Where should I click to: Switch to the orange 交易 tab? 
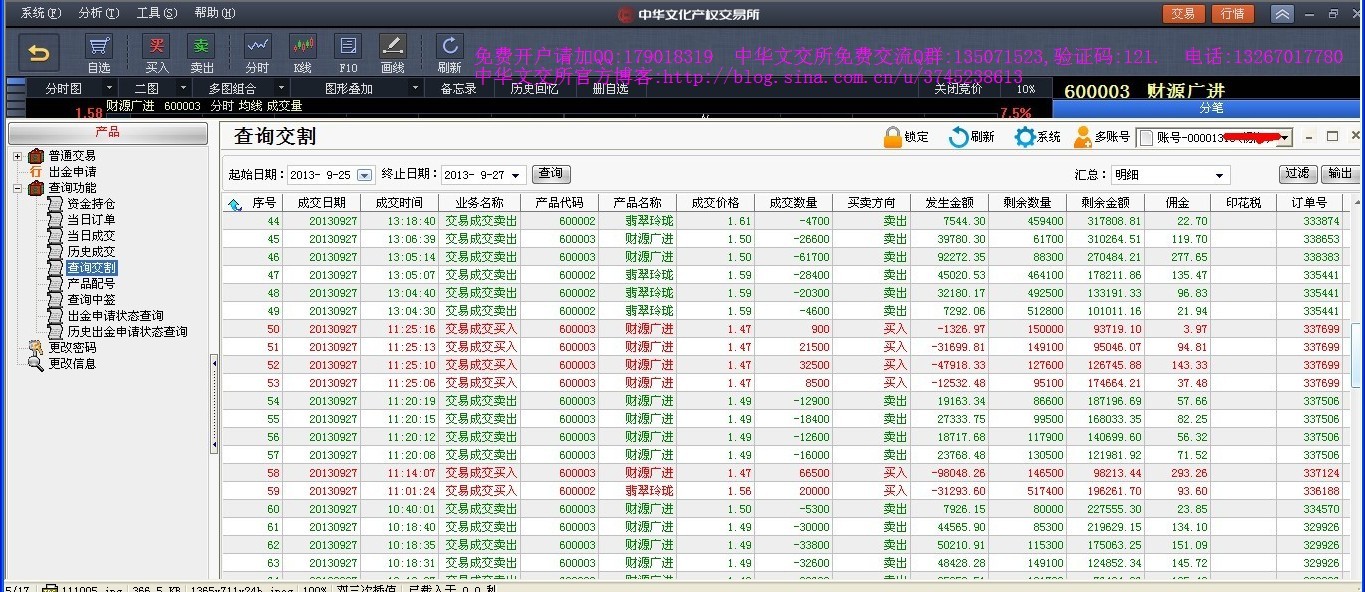[x=1183, y=14]
